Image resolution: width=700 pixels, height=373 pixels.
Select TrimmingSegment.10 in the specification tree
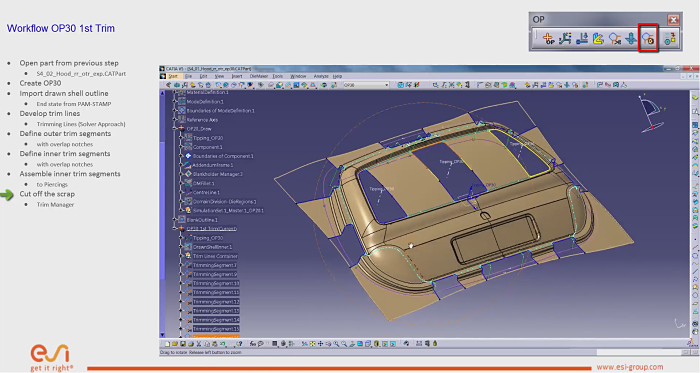216,283
